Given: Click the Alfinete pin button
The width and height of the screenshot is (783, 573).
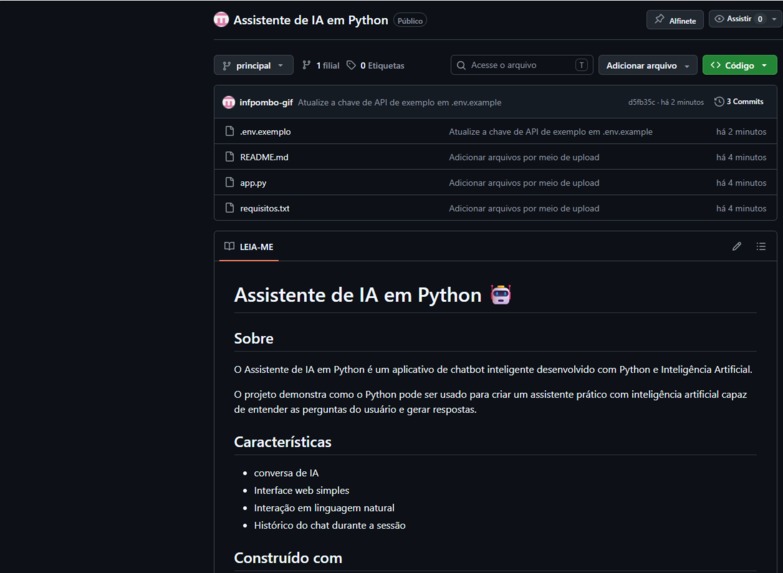Looking at the screenshot, I should tap(675, 20).
